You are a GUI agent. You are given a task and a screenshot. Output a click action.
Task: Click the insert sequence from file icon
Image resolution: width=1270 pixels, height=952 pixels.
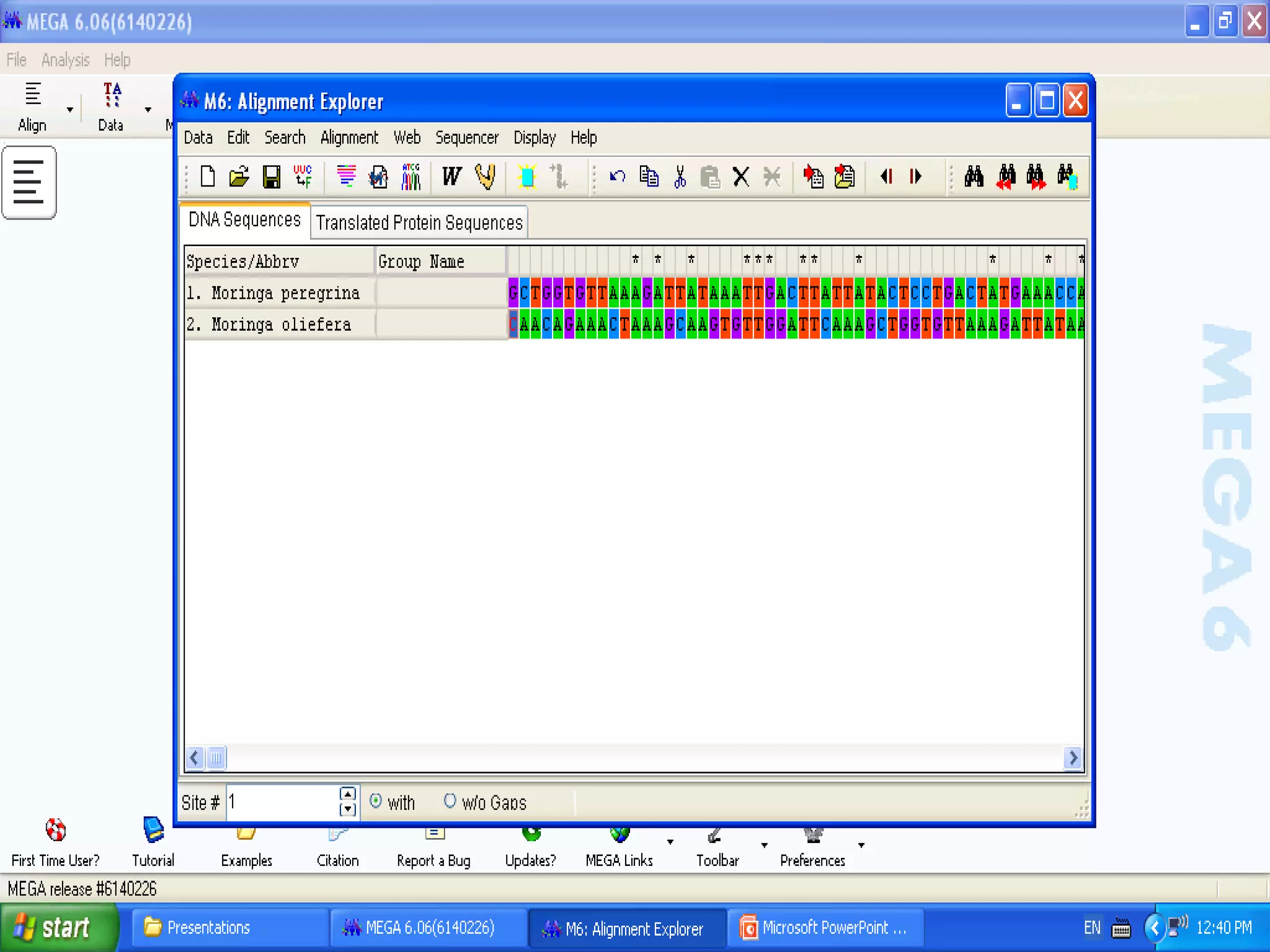pos(813,177)
